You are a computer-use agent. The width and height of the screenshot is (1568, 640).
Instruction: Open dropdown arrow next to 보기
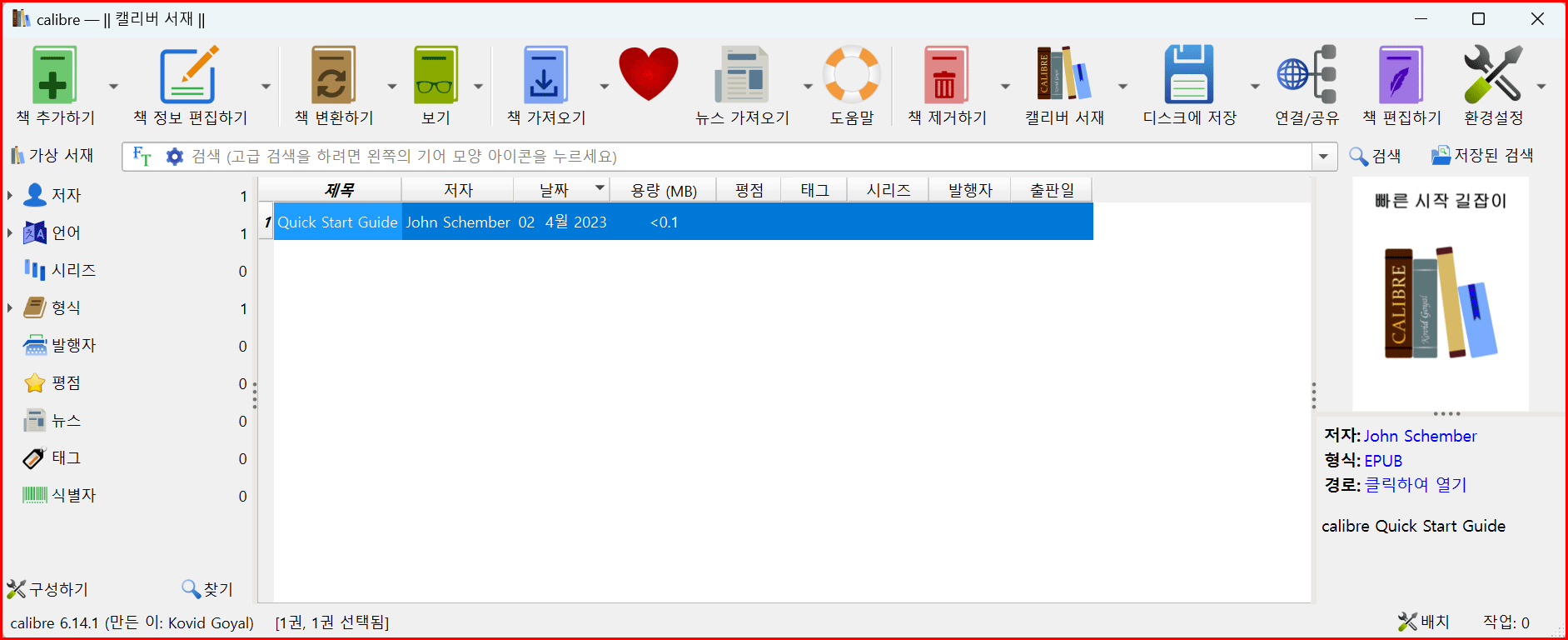[x=478, y=86]
